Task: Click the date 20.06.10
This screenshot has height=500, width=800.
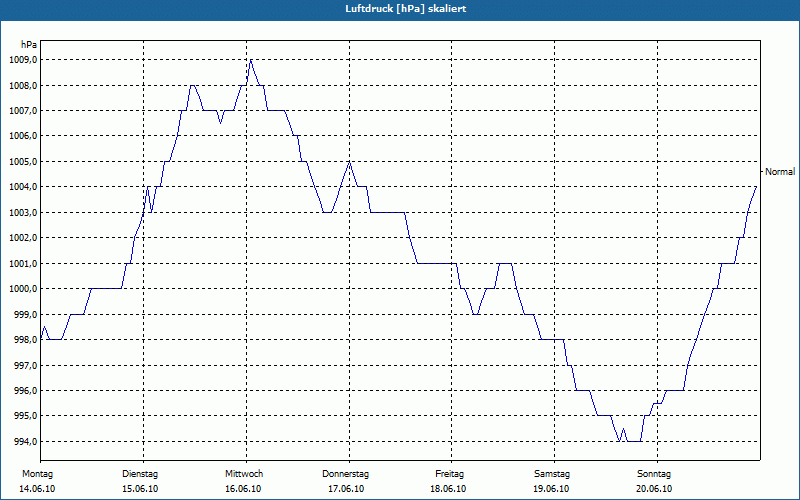Action: point(654,489)
